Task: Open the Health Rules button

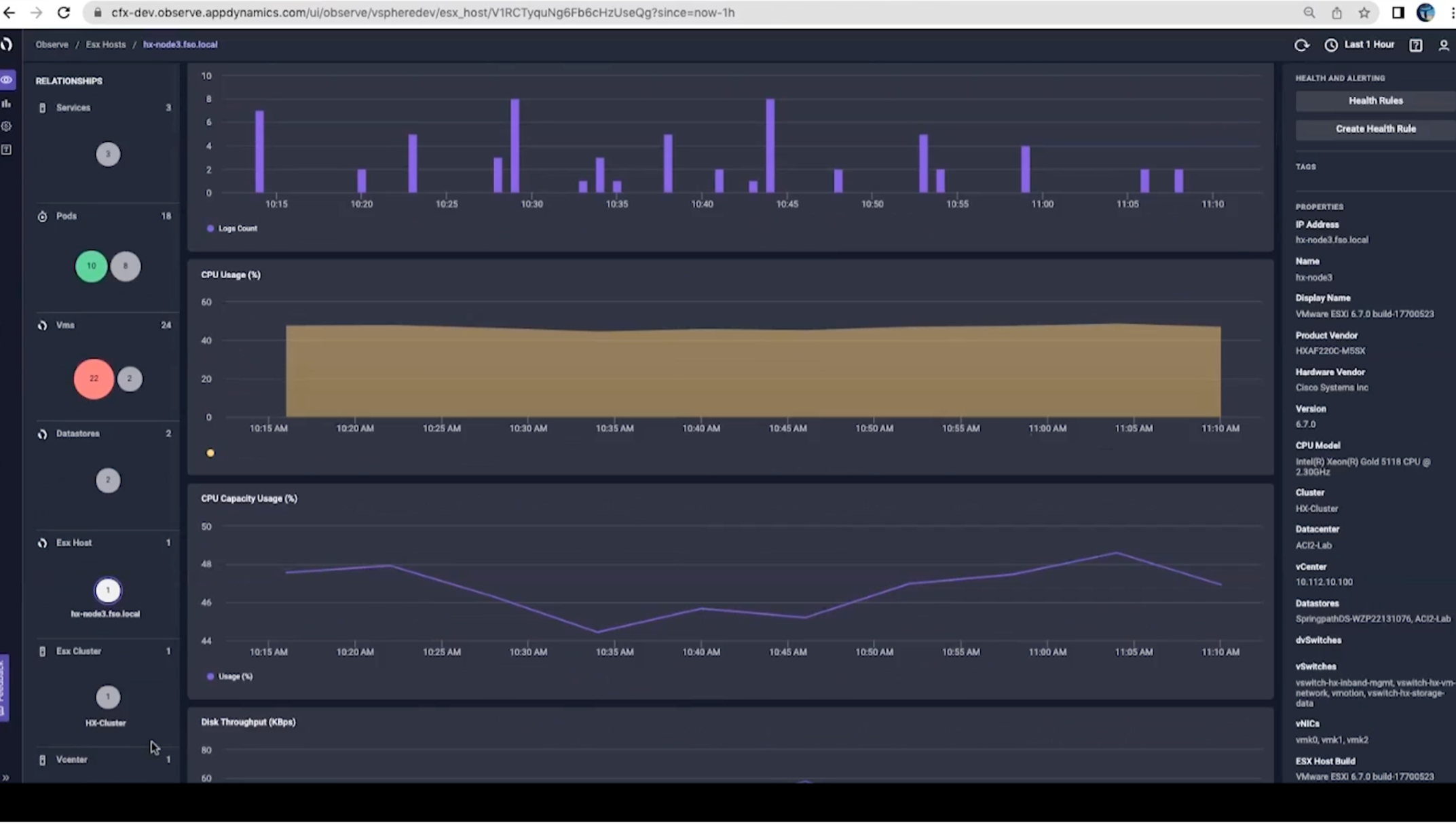Action: 1375,100
